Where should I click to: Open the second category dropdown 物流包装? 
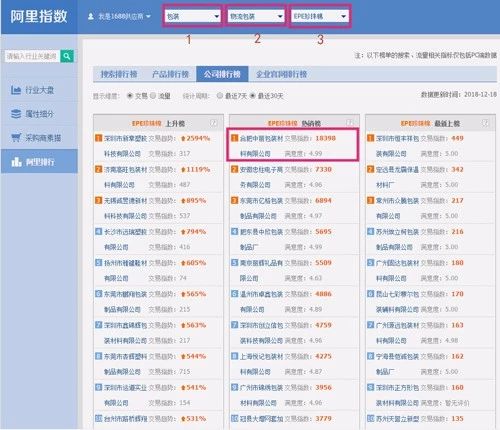pyautogui.click(x=256, y=16)
